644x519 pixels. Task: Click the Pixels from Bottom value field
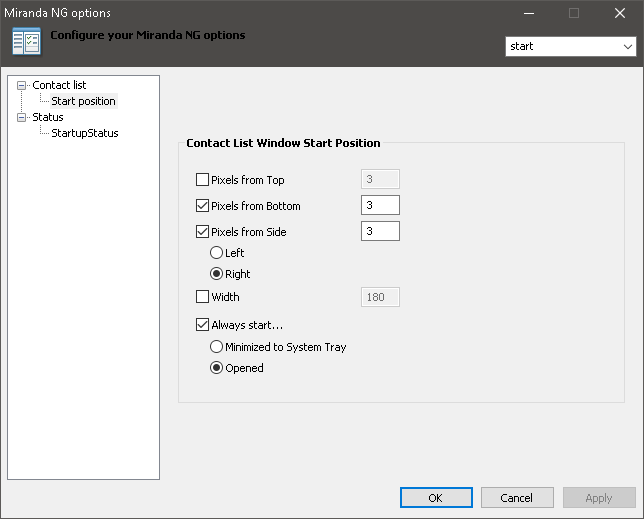point(380,206)
